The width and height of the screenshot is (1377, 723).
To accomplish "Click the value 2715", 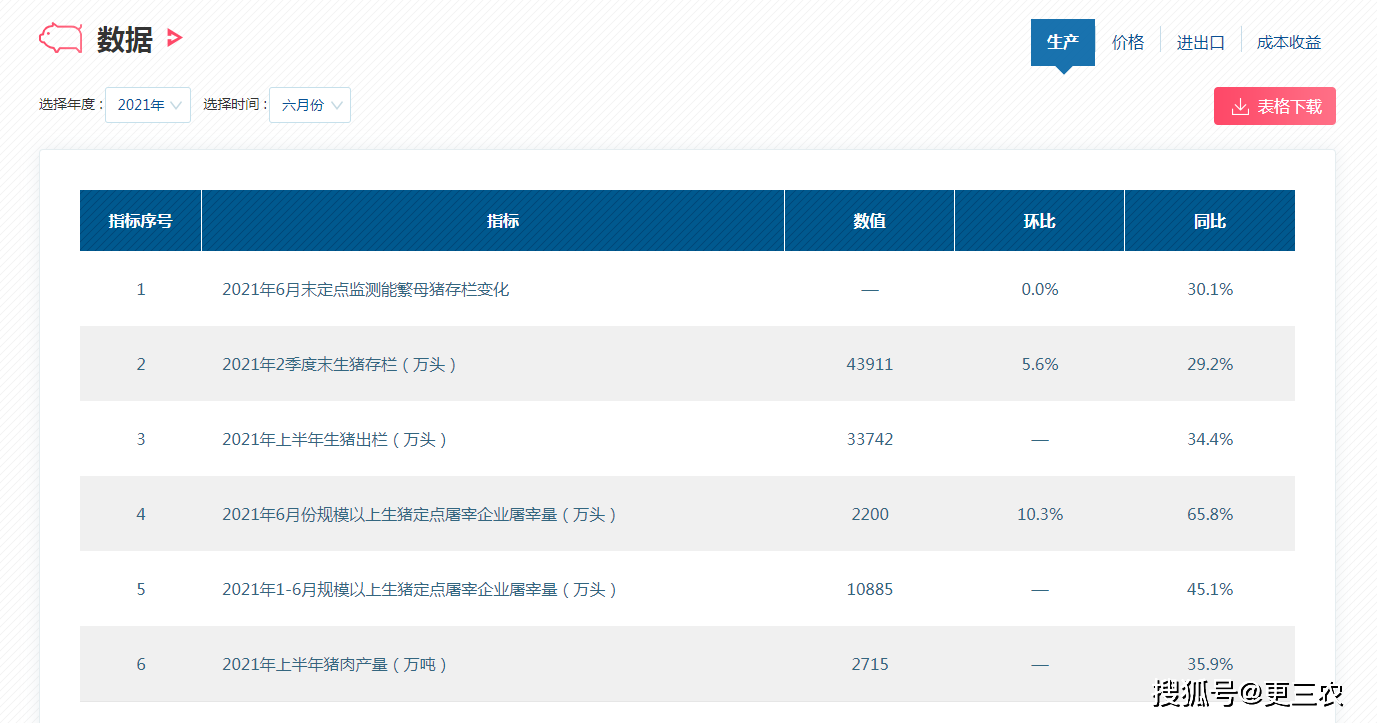I will coord(870,664).
